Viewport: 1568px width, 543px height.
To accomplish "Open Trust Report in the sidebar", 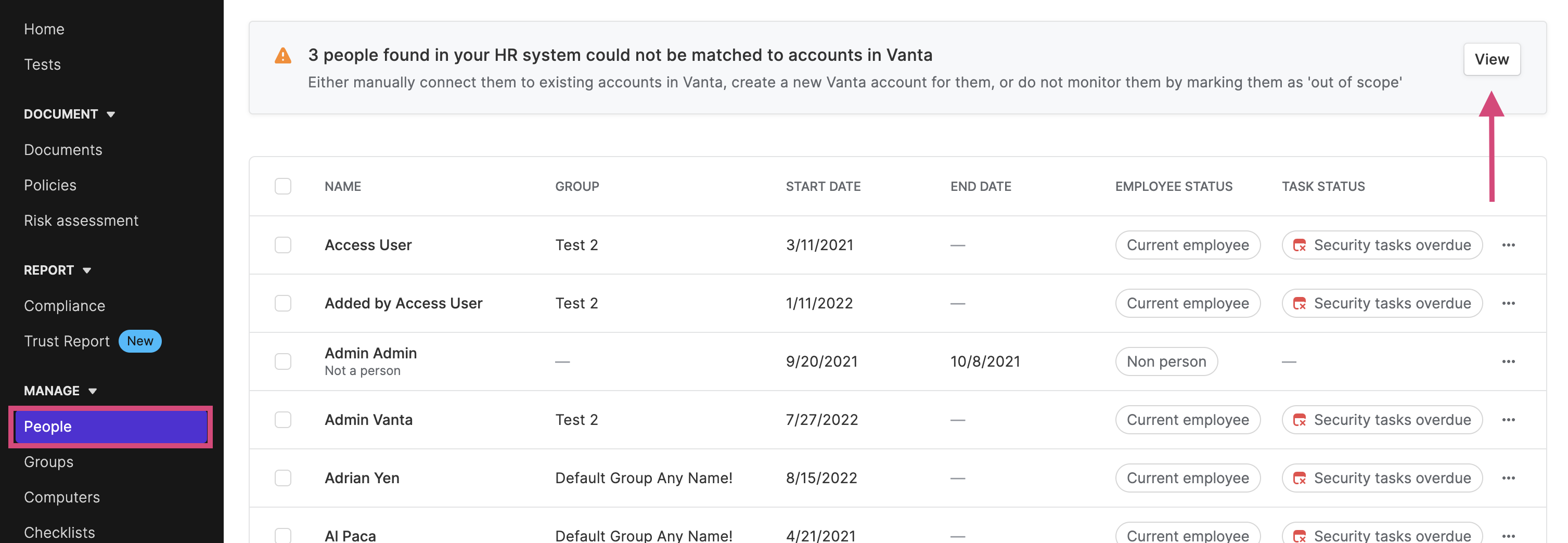I will pos(67,341).
